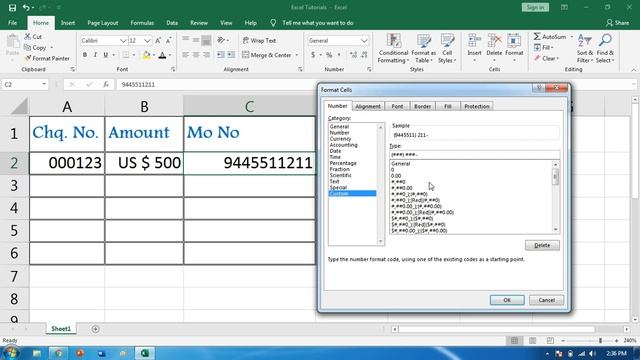Toggle Wrap Text

pyautogui.click(x=260, y=40)
